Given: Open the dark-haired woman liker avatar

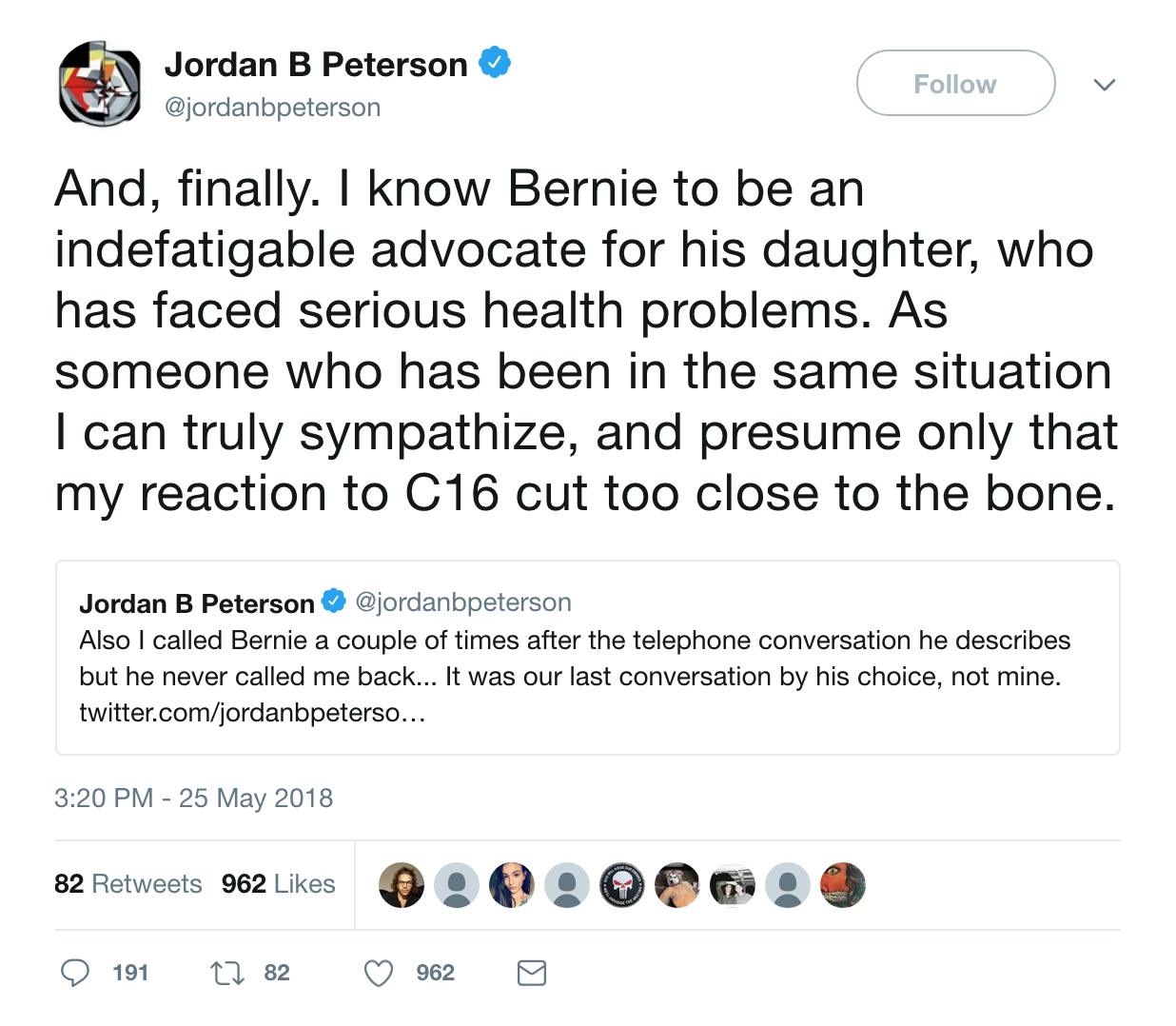Looking at the screenshot, I should click(512, 885).
